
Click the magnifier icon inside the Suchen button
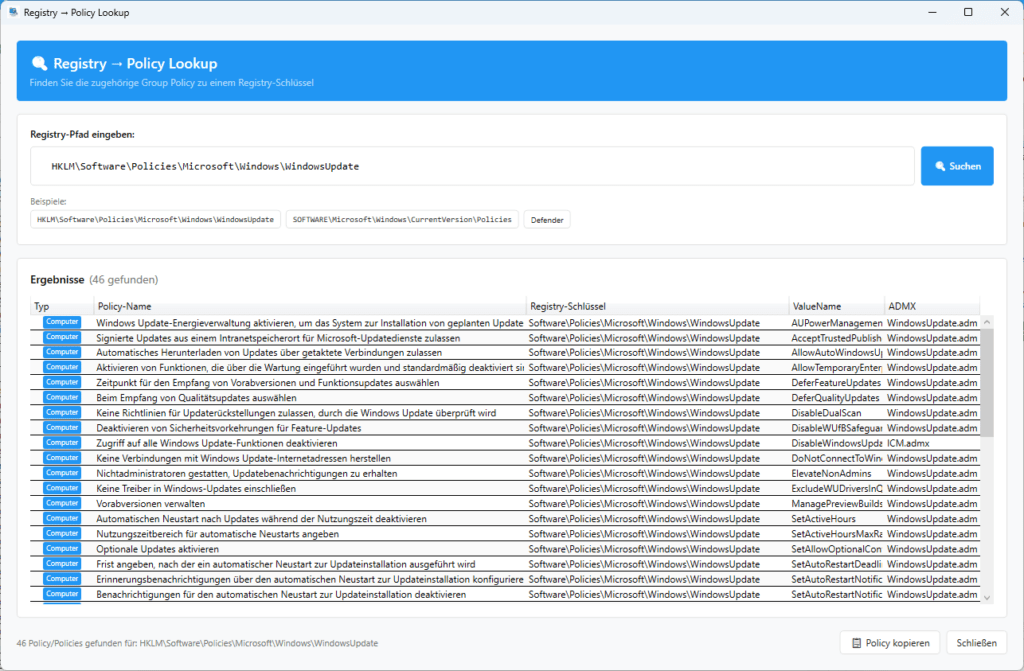click(x=938, y=165)
